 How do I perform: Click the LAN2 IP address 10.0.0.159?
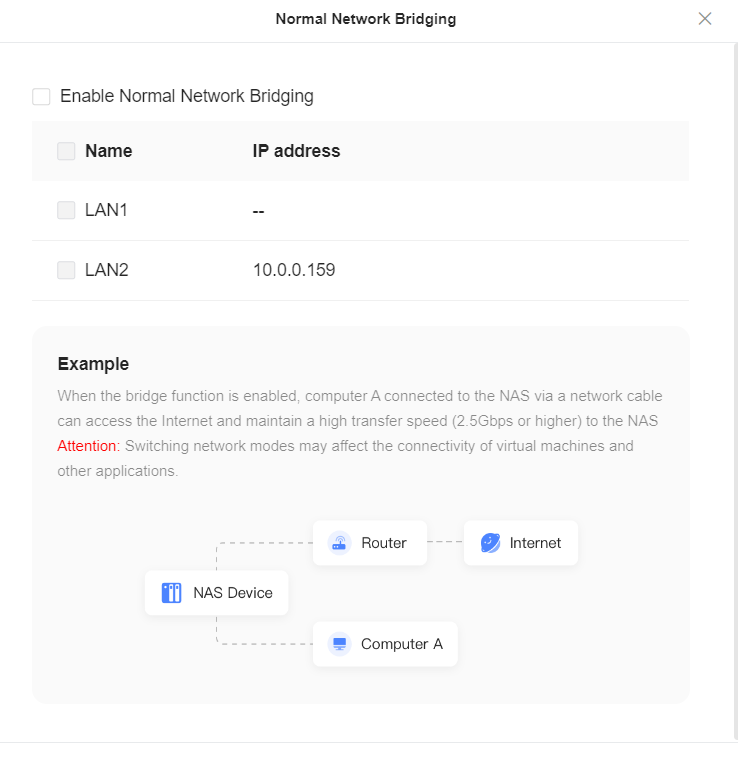[x=294, y=270]
